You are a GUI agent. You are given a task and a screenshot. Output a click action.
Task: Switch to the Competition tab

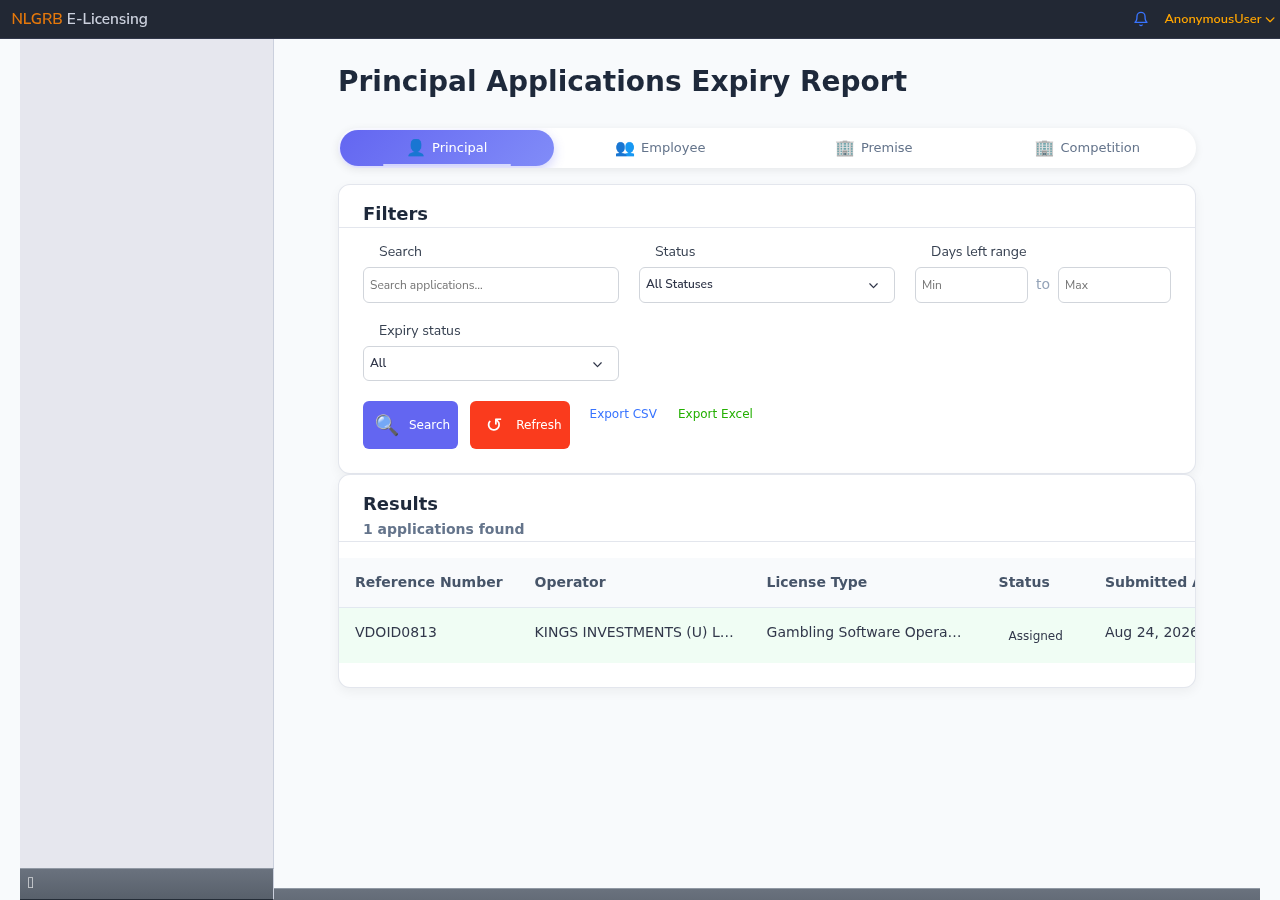1087,148
